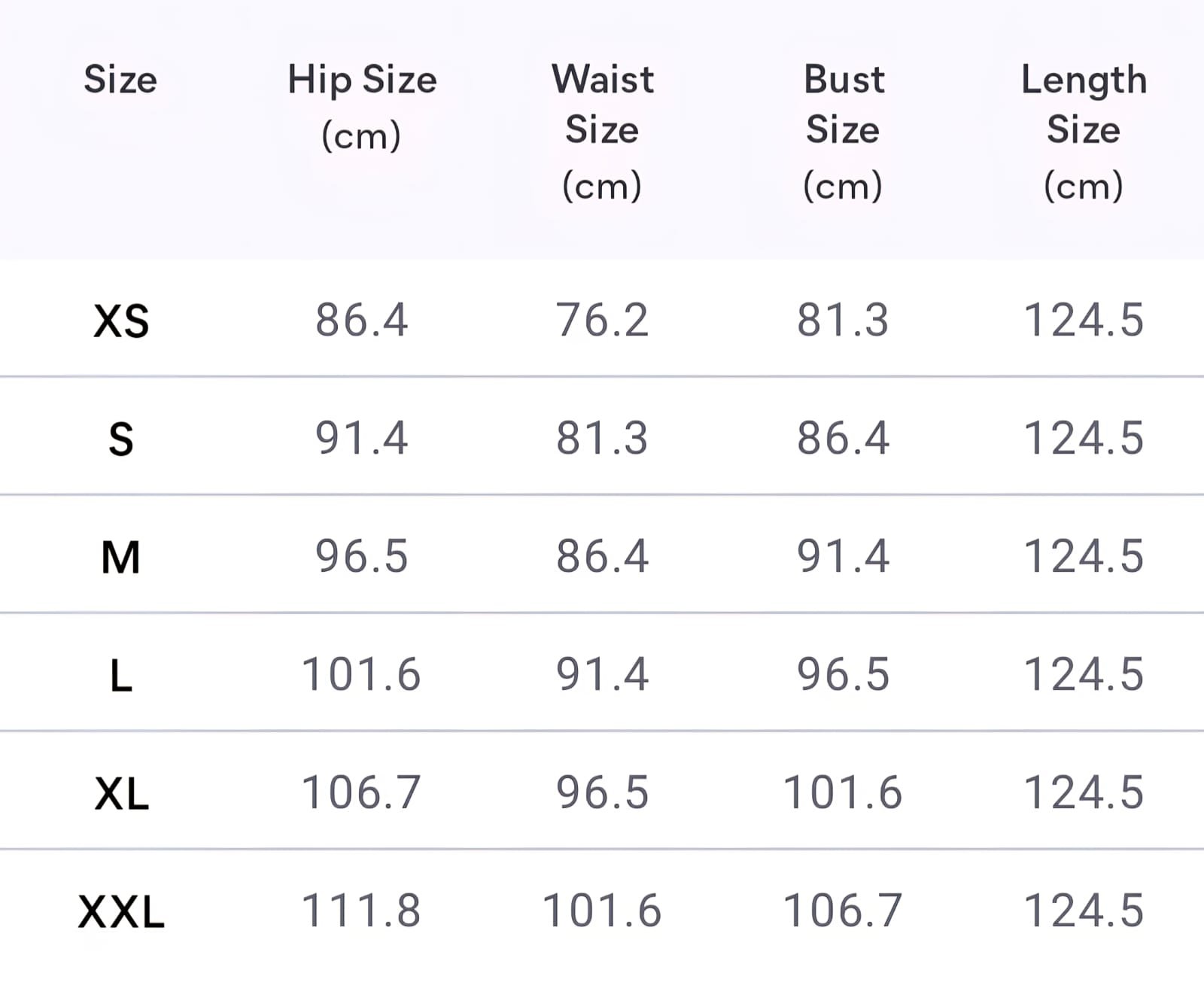This screenshot has width=1204, height=982.
Task: Click the Size column header
Action: 120,80
